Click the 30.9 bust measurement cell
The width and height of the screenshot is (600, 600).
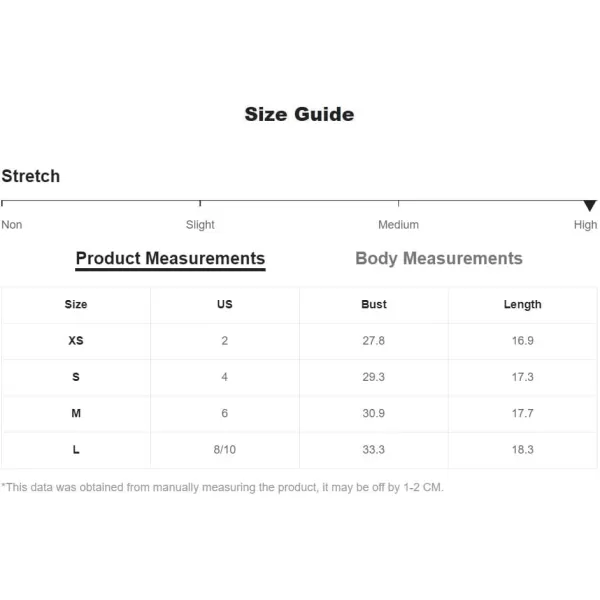(374, 413)
